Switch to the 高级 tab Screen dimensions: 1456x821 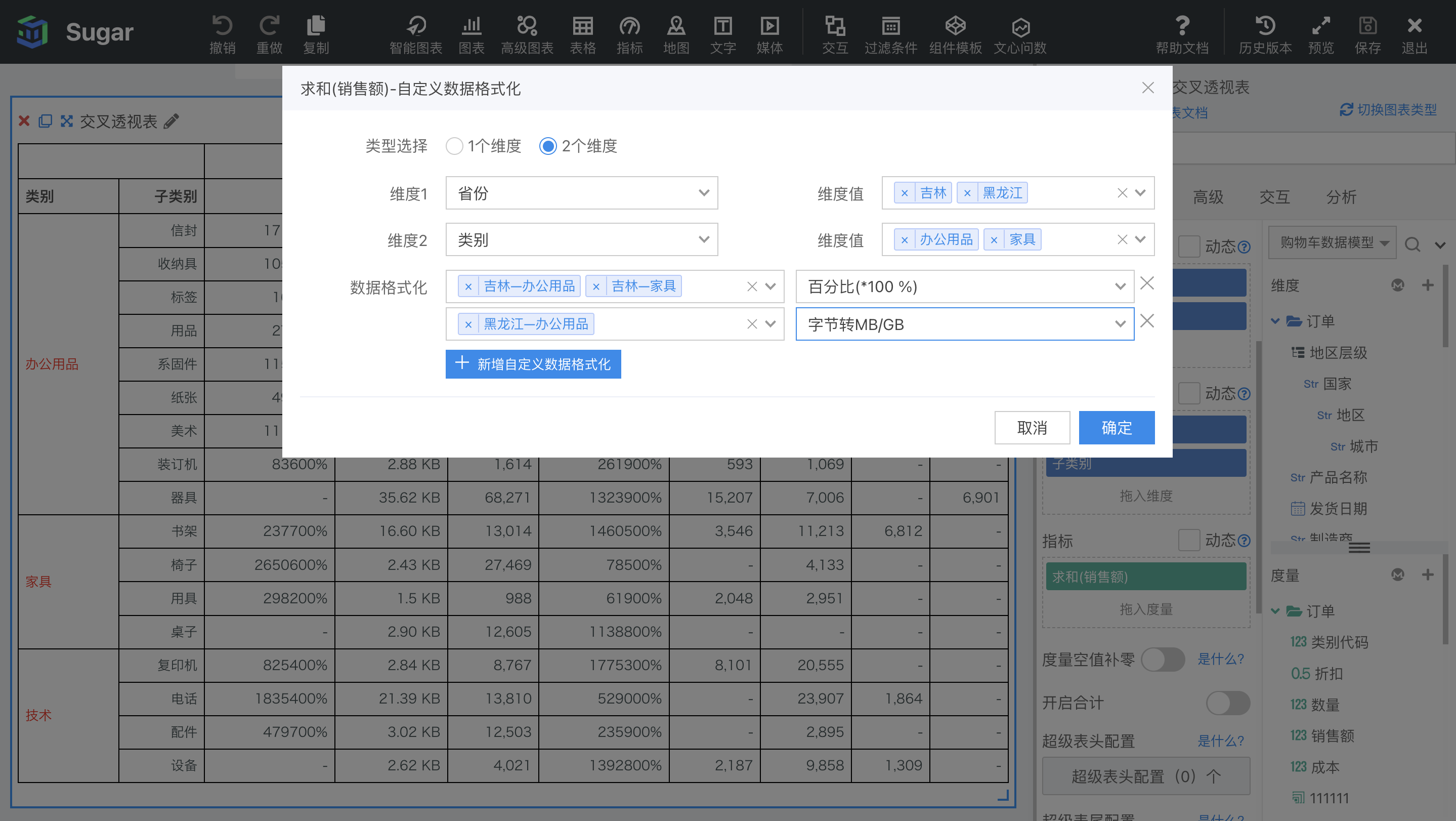coord(1208,197)
